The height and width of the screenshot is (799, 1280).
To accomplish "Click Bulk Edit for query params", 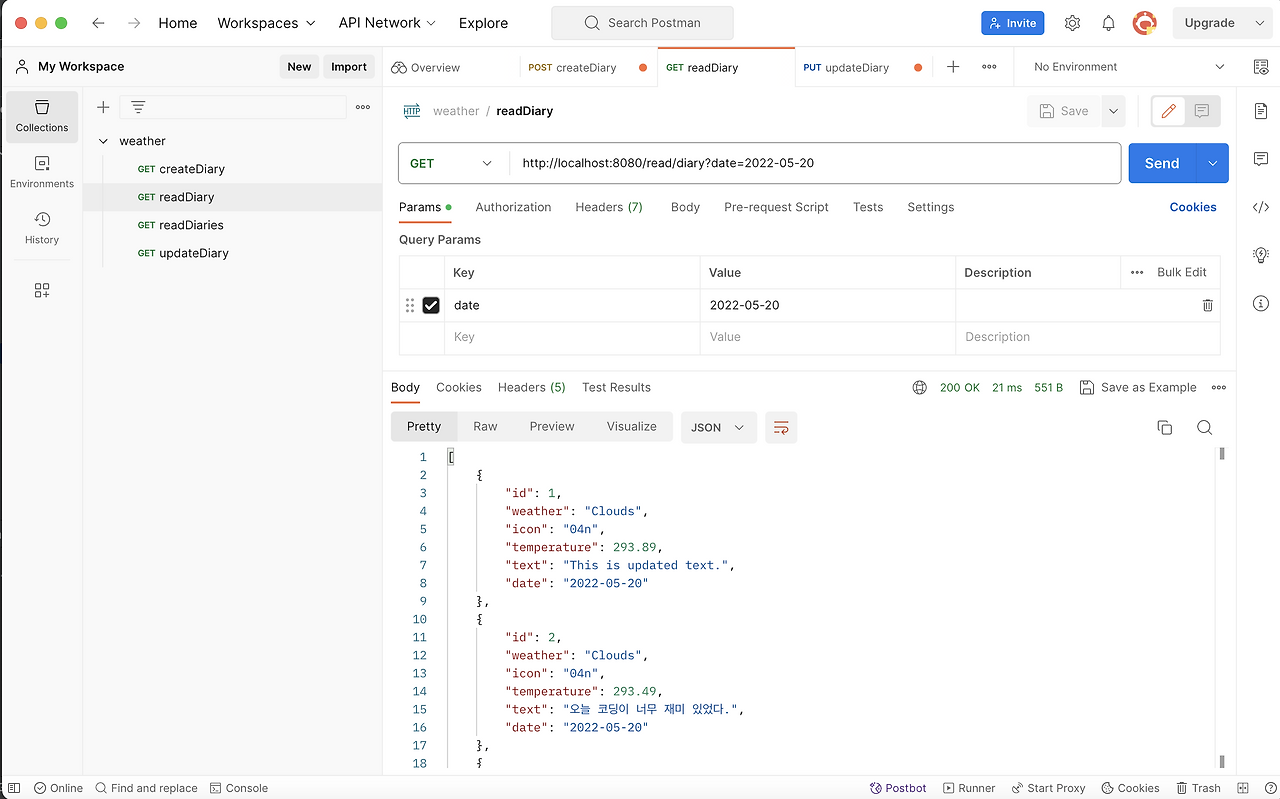I will click(1181, 272).
